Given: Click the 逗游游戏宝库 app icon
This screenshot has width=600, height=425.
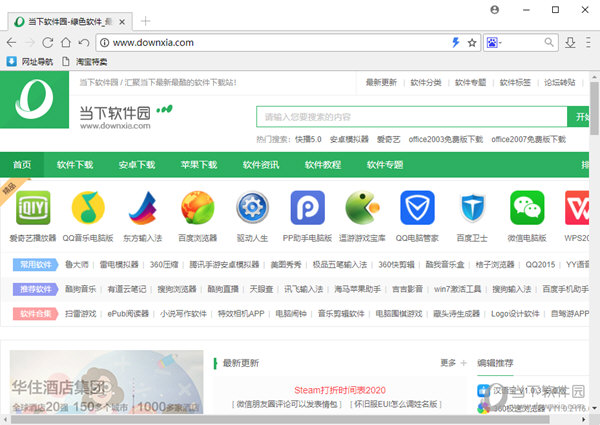Looking at the screenshot, I should click(x=362, y=208).
